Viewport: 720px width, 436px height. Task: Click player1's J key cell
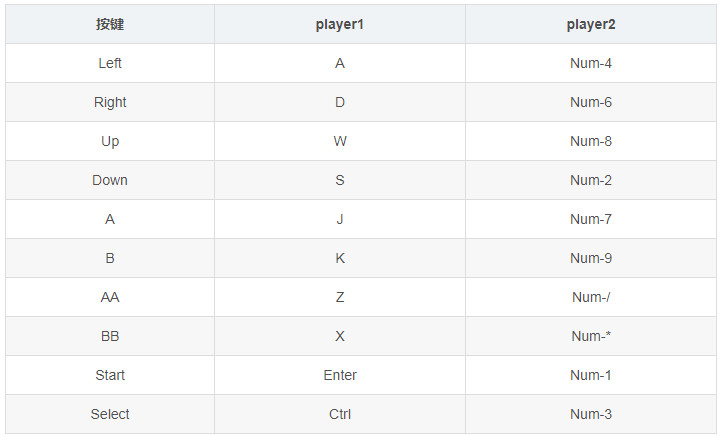coord(340,219)
